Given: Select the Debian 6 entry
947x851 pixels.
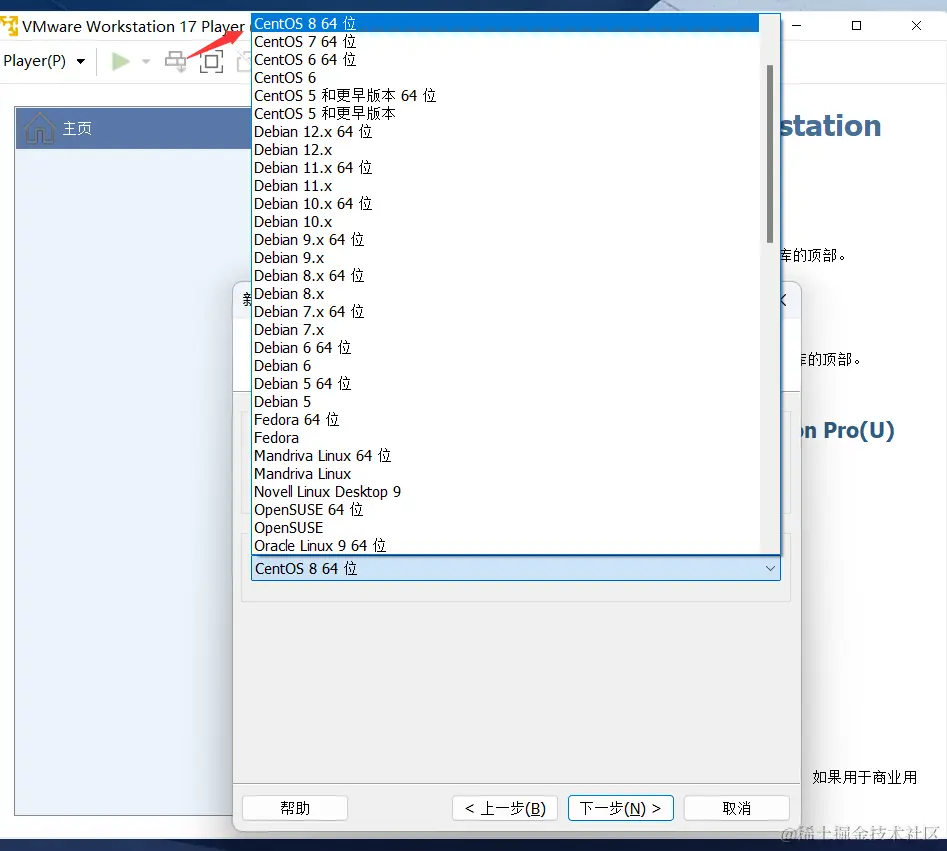Looking at the screenshot, I should (505, 366).
